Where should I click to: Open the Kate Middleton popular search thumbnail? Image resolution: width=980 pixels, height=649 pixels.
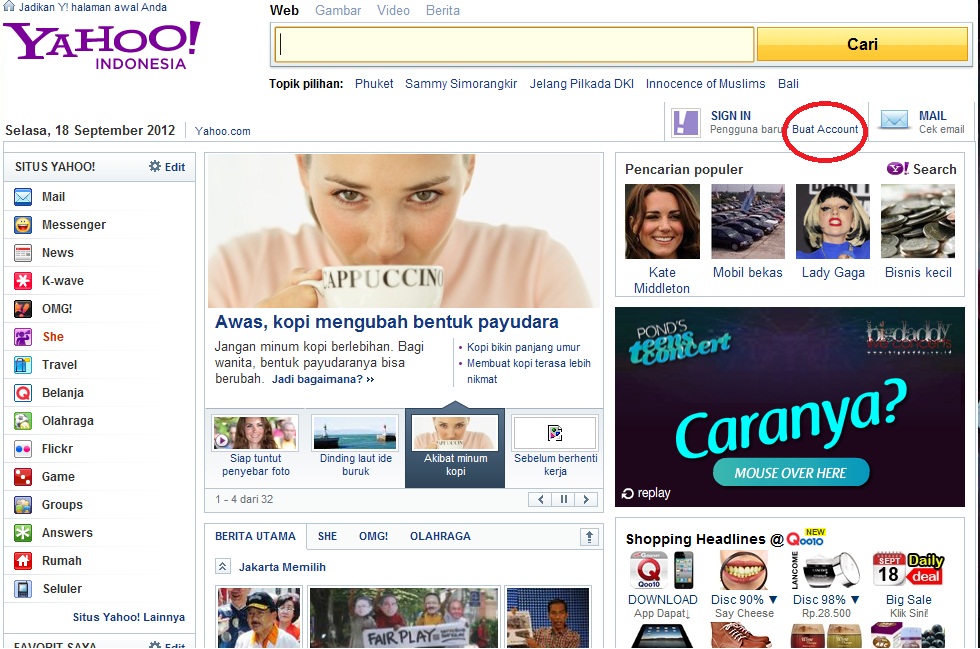pos(662,221)
